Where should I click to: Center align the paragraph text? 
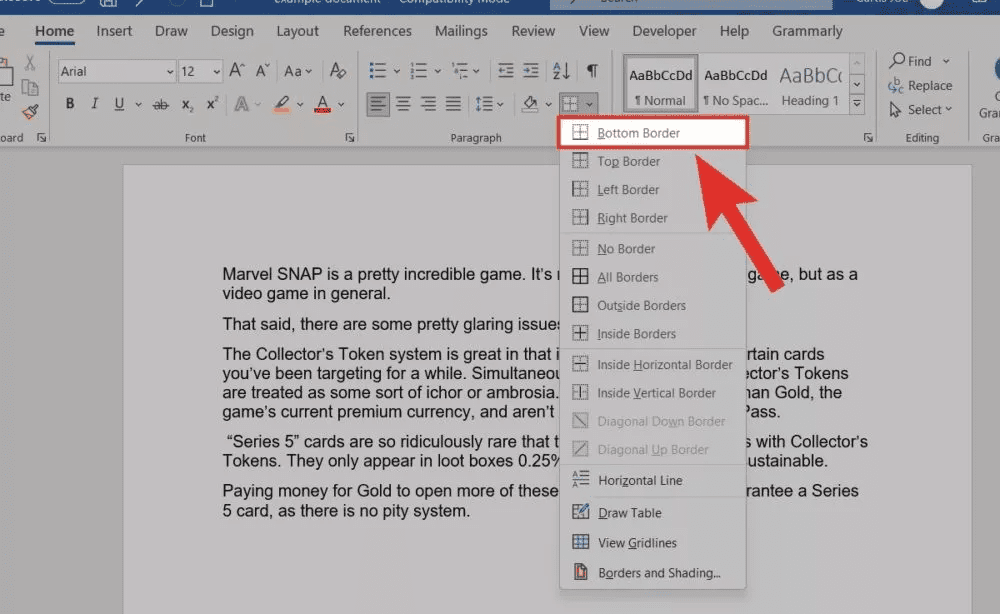(x=403, y=104)
